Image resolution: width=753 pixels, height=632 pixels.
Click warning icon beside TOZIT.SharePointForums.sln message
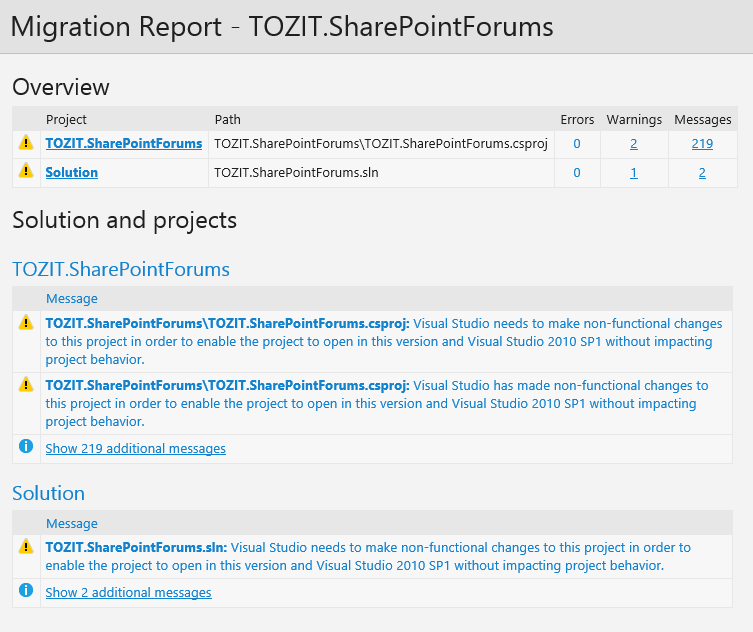pyautogui.click(x=26, y=546)
